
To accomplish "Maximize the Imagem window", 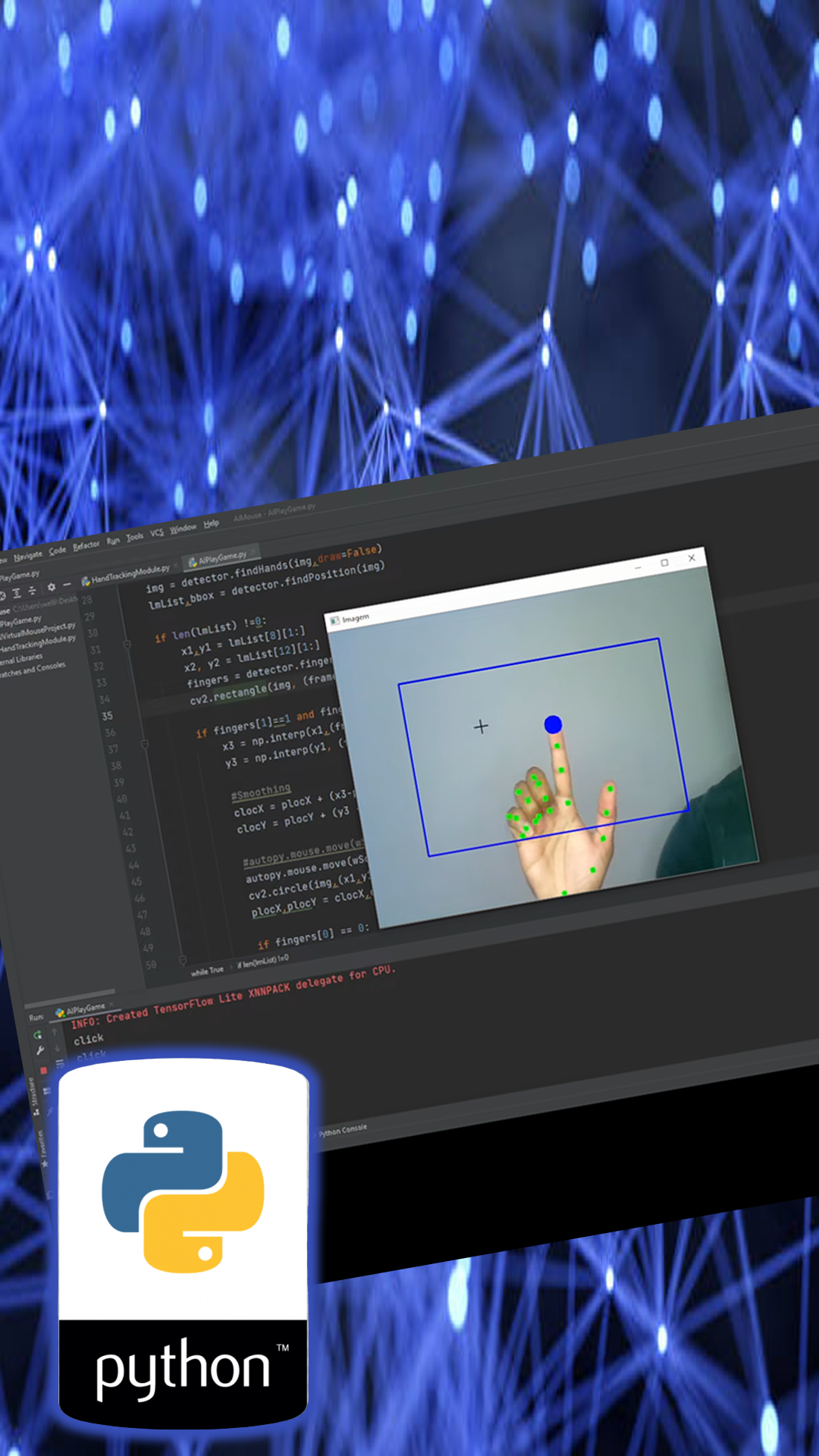I will pos(664,563).
